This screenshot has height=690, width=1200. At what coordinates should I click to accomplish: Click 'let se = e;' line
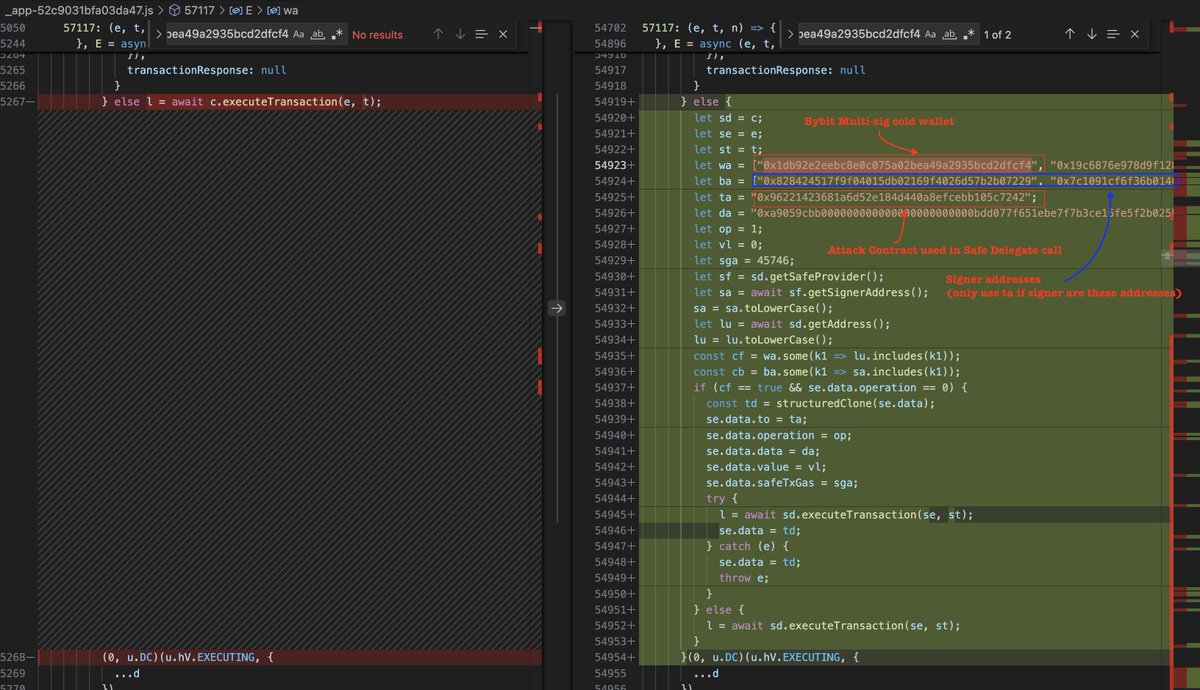tap(727, 133)
